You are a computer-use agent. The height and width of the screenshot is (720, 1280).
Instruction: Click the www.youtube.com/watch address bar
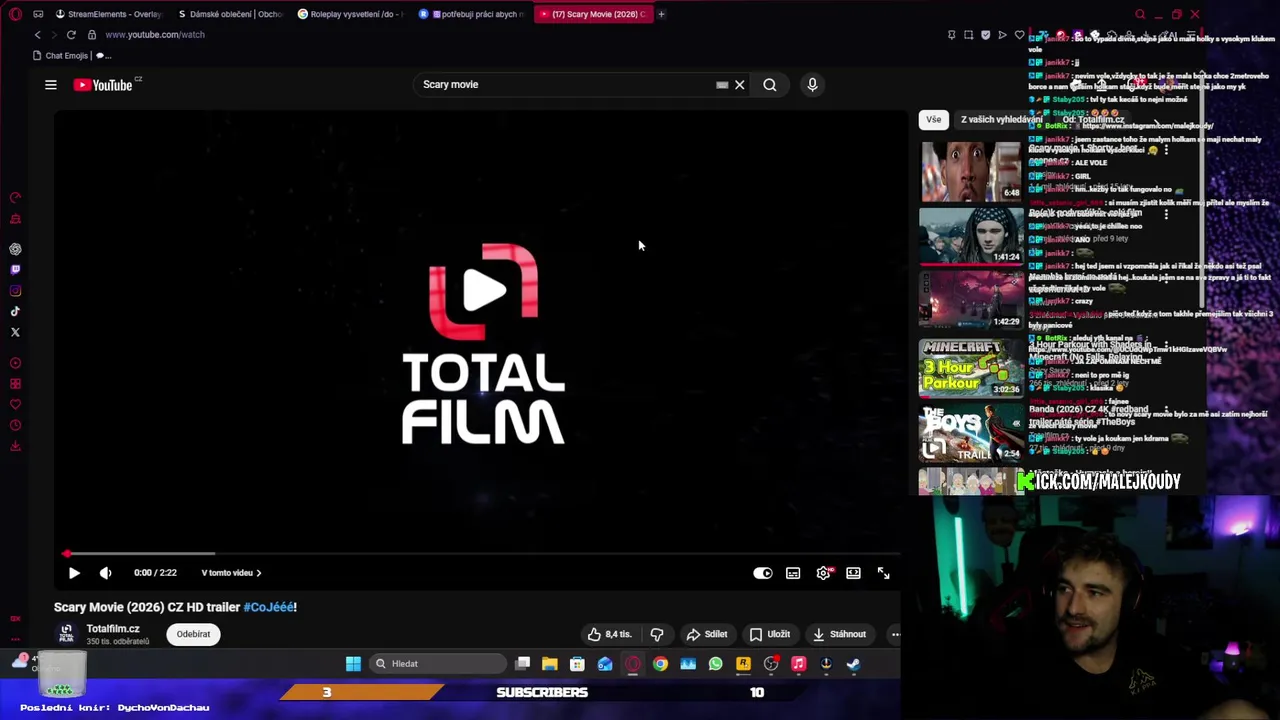coord(155,35)
